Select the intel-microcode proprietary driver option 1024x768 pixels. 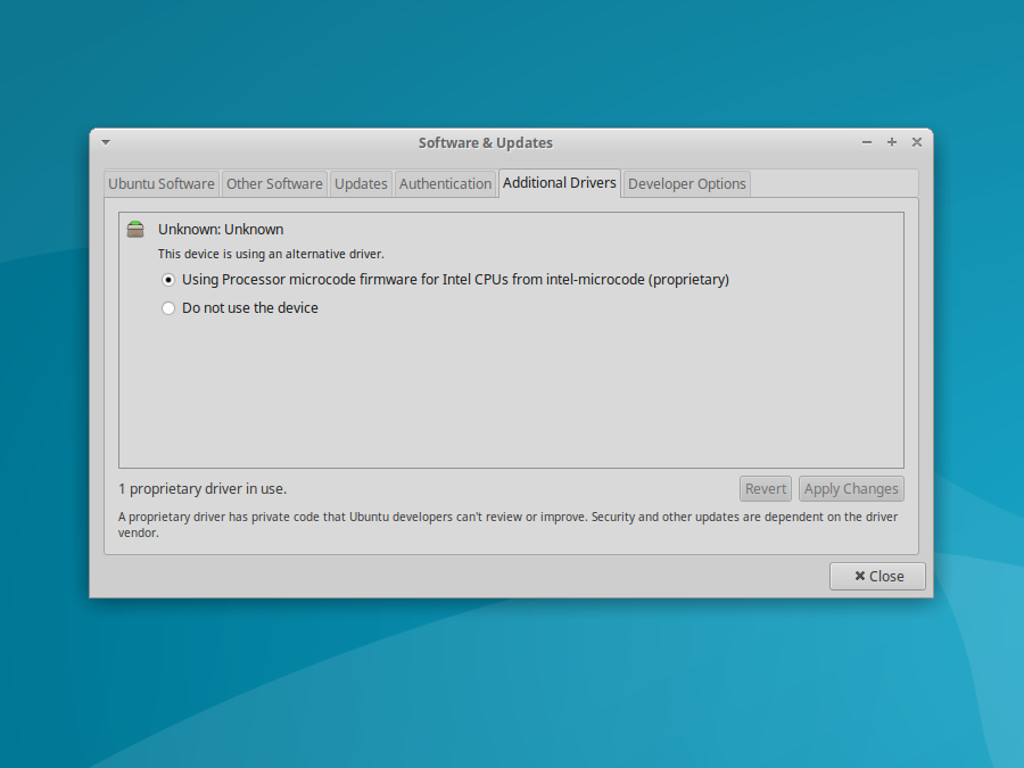[445, 280]
